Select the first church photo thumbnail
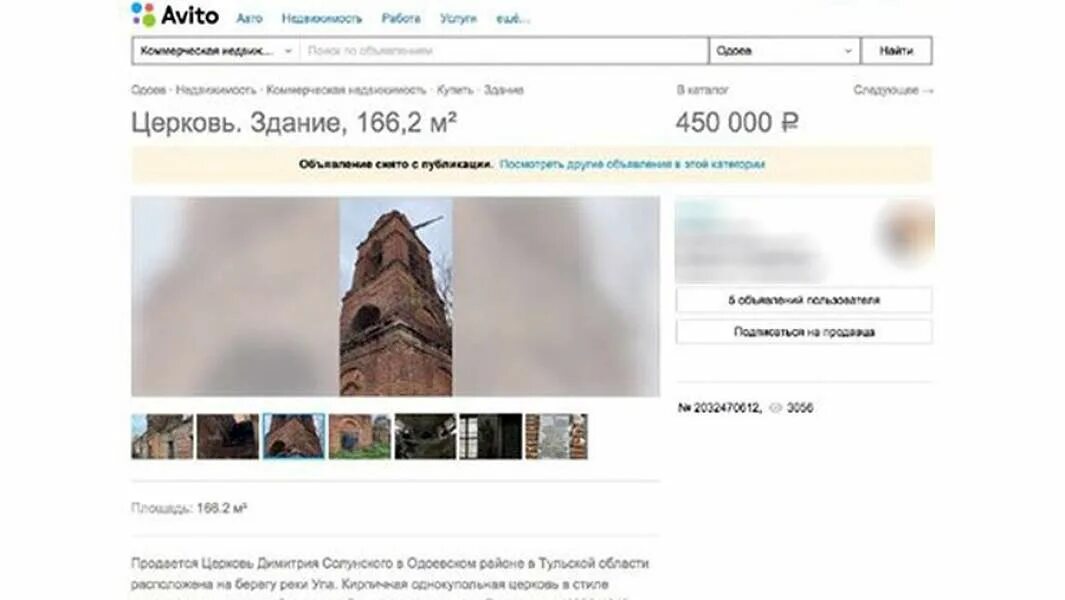 (x=162, y=436)
